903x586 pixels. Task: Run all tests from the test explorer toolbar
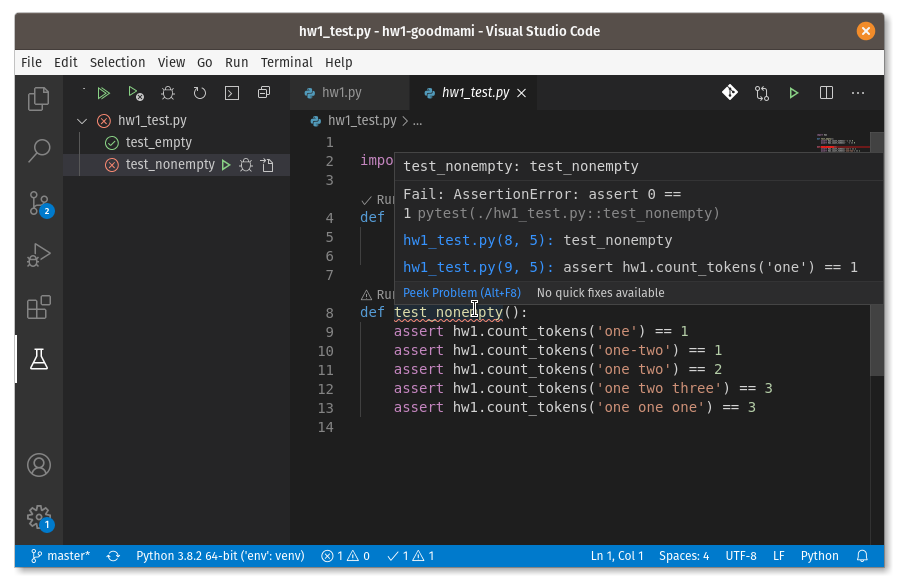103,92
